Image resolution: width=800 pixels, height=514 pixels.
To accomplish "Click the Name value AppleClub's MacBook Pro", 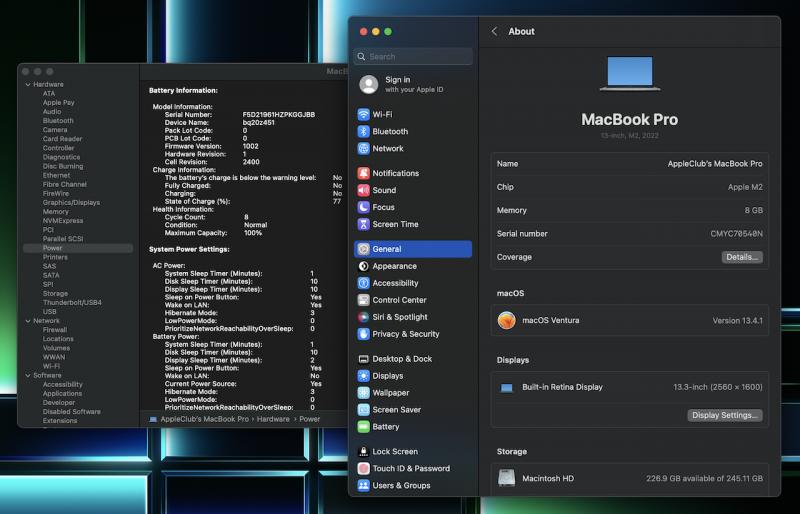I will point(715,164).
